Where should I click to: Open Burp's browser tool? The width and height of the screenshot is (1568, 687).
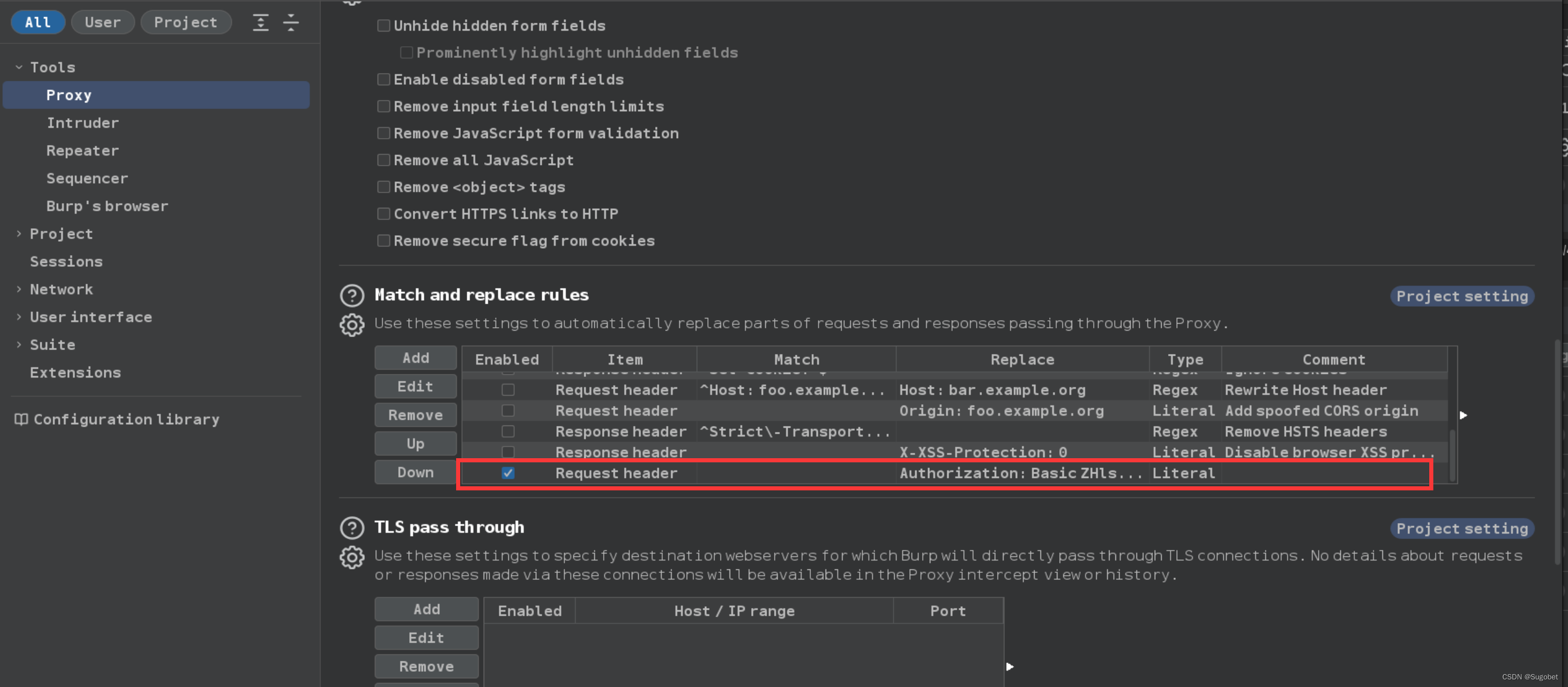click(x=107, y=206)
